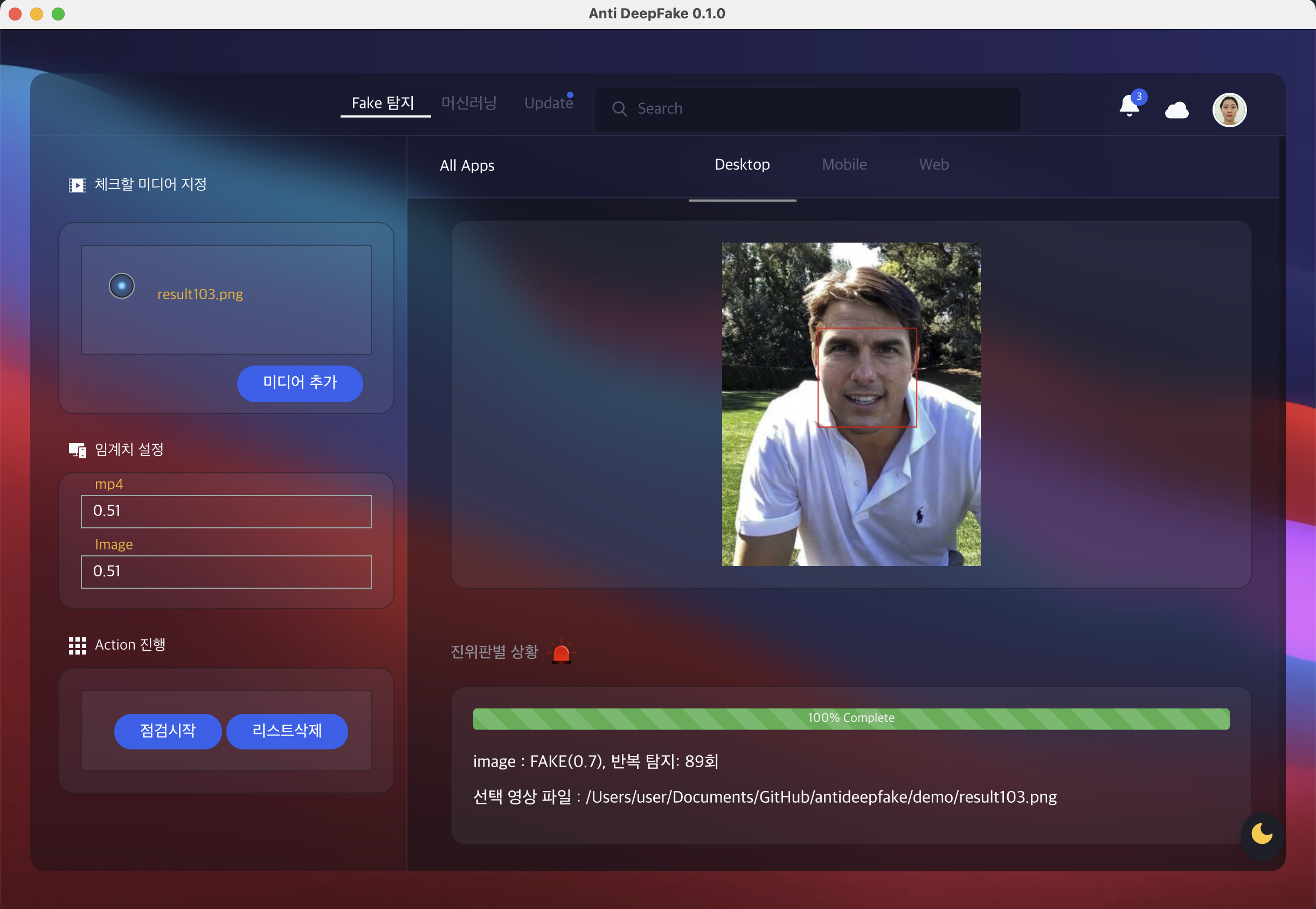This screenshot has width=1316, height=909.
Task: Click the search magnifier icon
Action: (x=619, y=109)
